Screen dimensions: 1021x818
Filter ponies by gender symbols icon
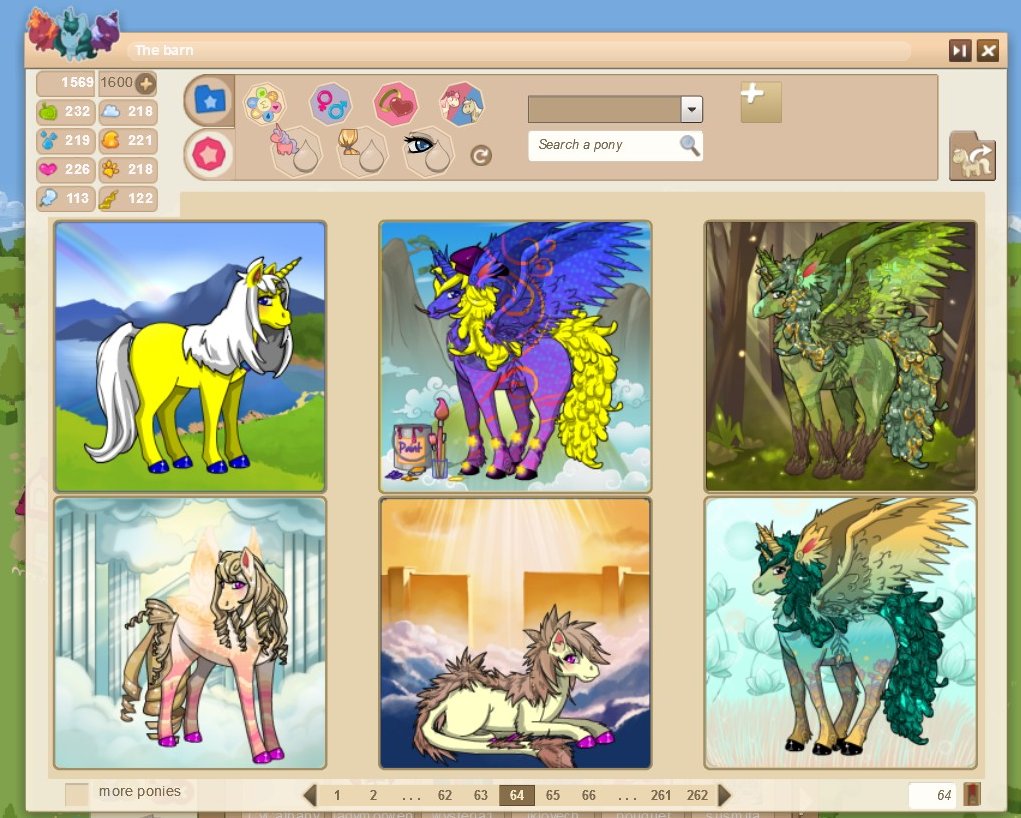tap(331, 104)
